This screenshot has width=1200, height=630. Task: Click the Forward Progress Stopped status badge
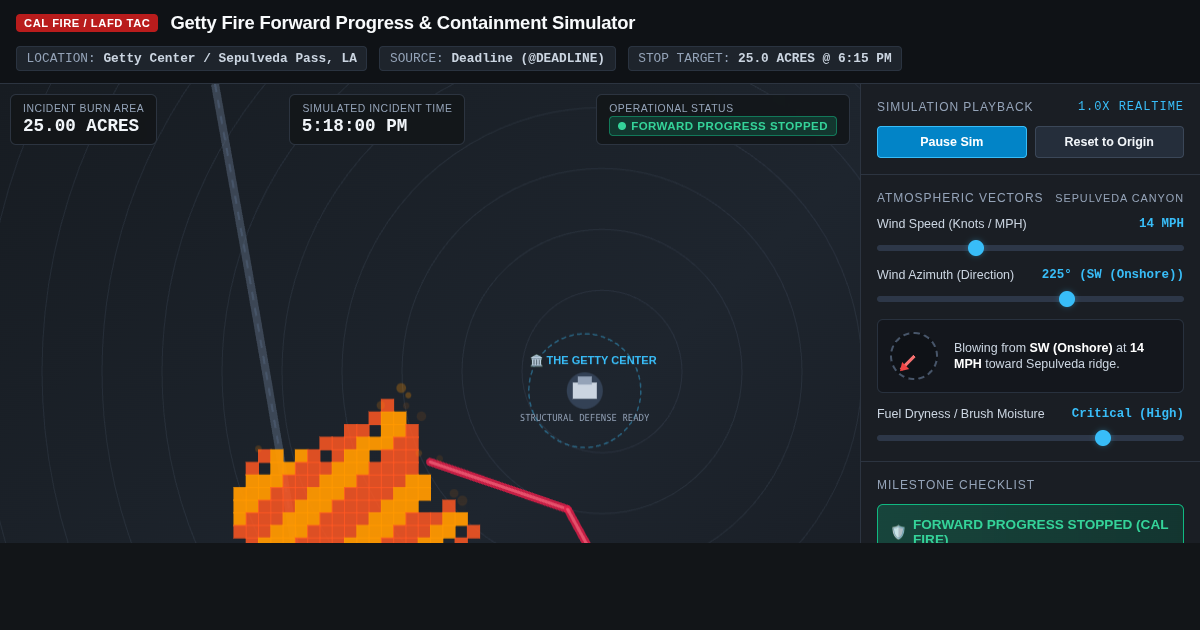coord(723,126)
